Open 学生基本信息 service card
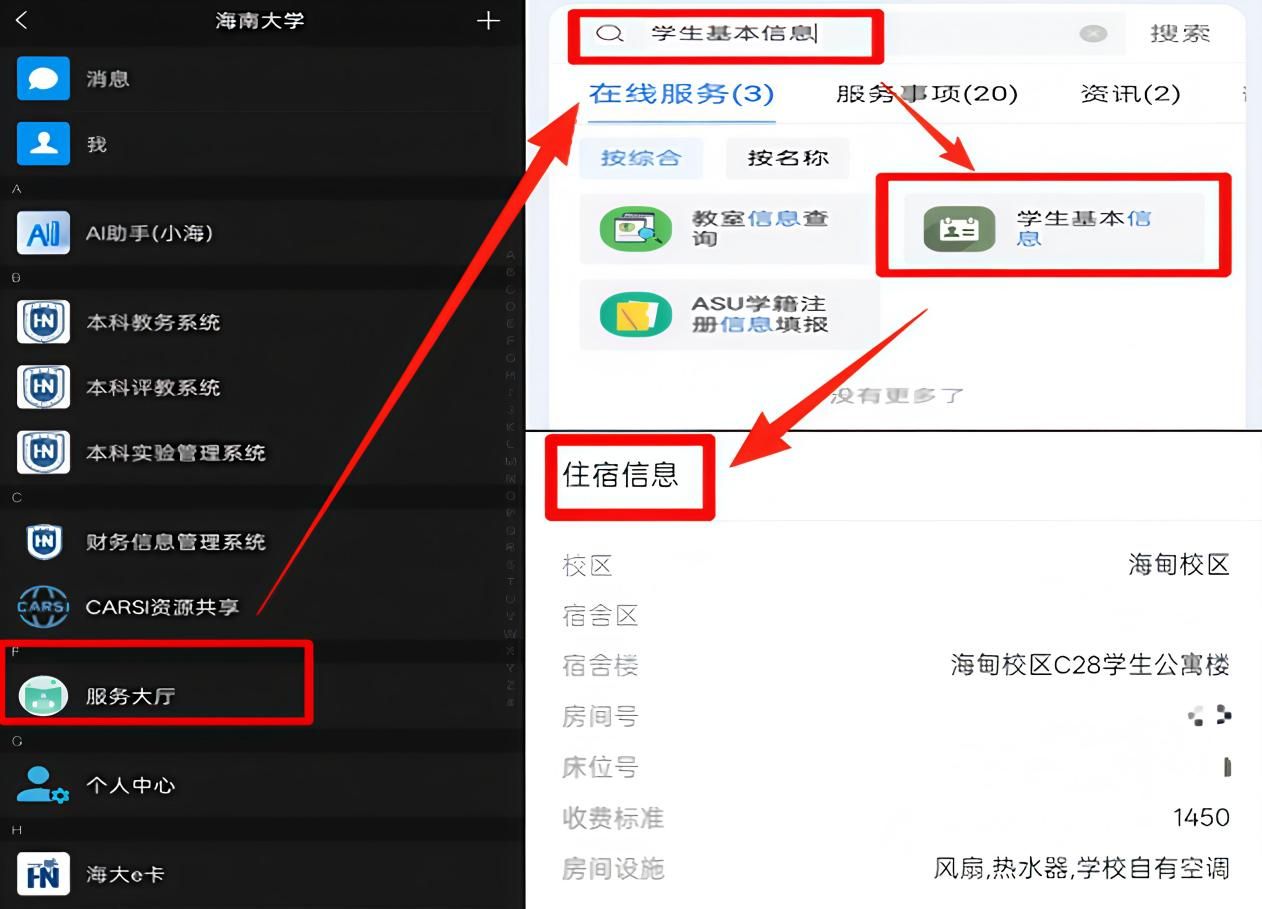Image resolution: width=1262 pixels, height=909 pixels. pos(1053,228)
